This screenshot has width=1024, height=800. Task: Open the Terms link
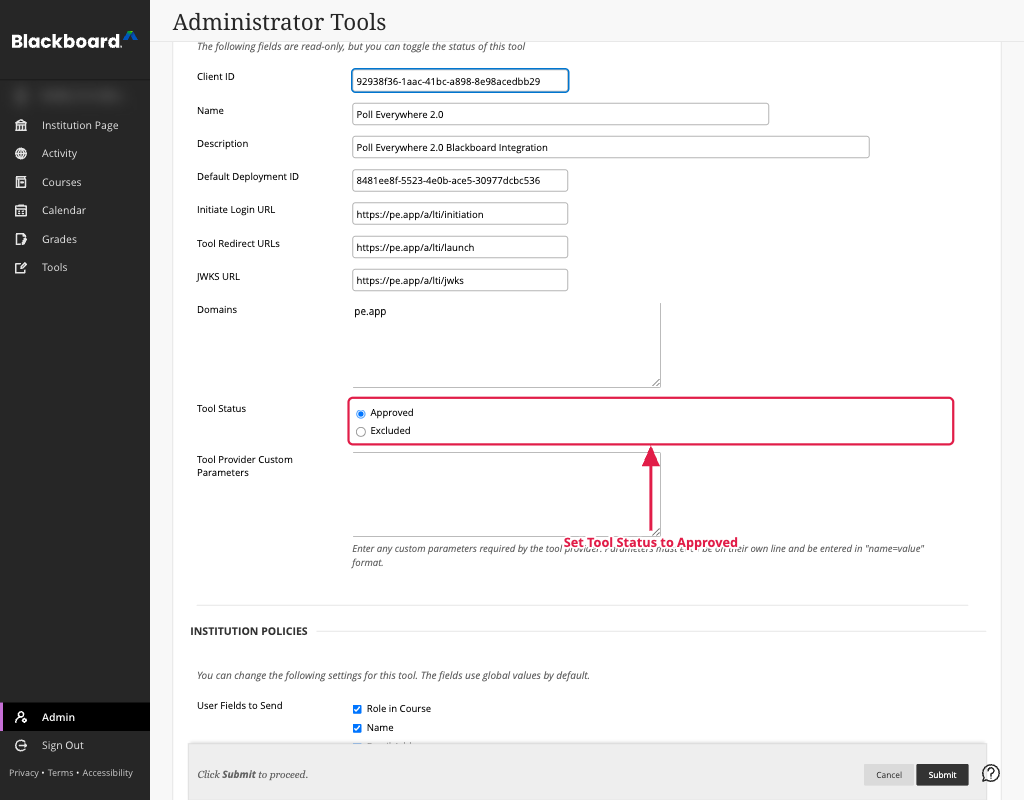pyautogui.click(x=60, y=773)
